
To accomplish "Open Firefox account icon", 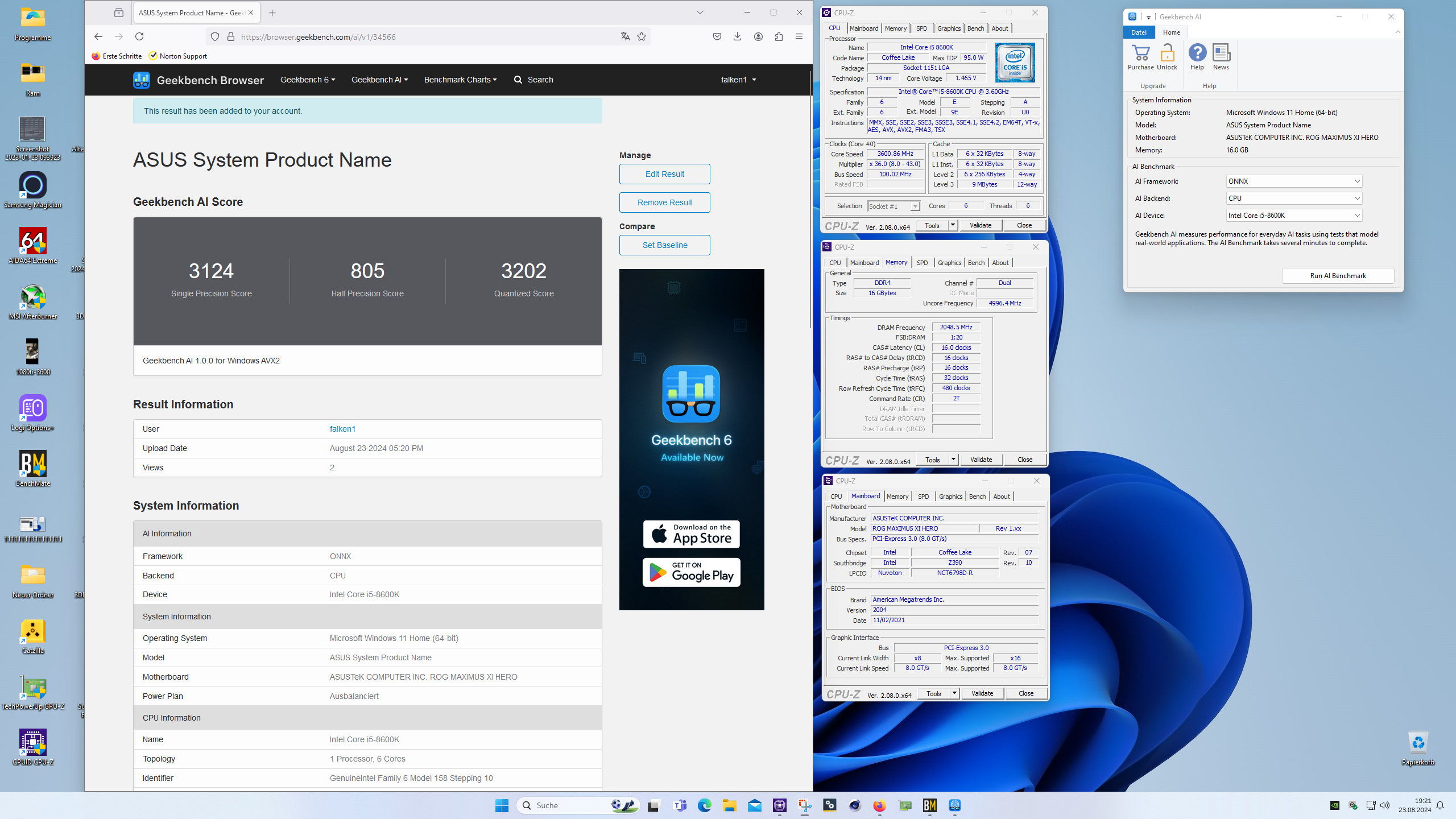I will [758, 36].
